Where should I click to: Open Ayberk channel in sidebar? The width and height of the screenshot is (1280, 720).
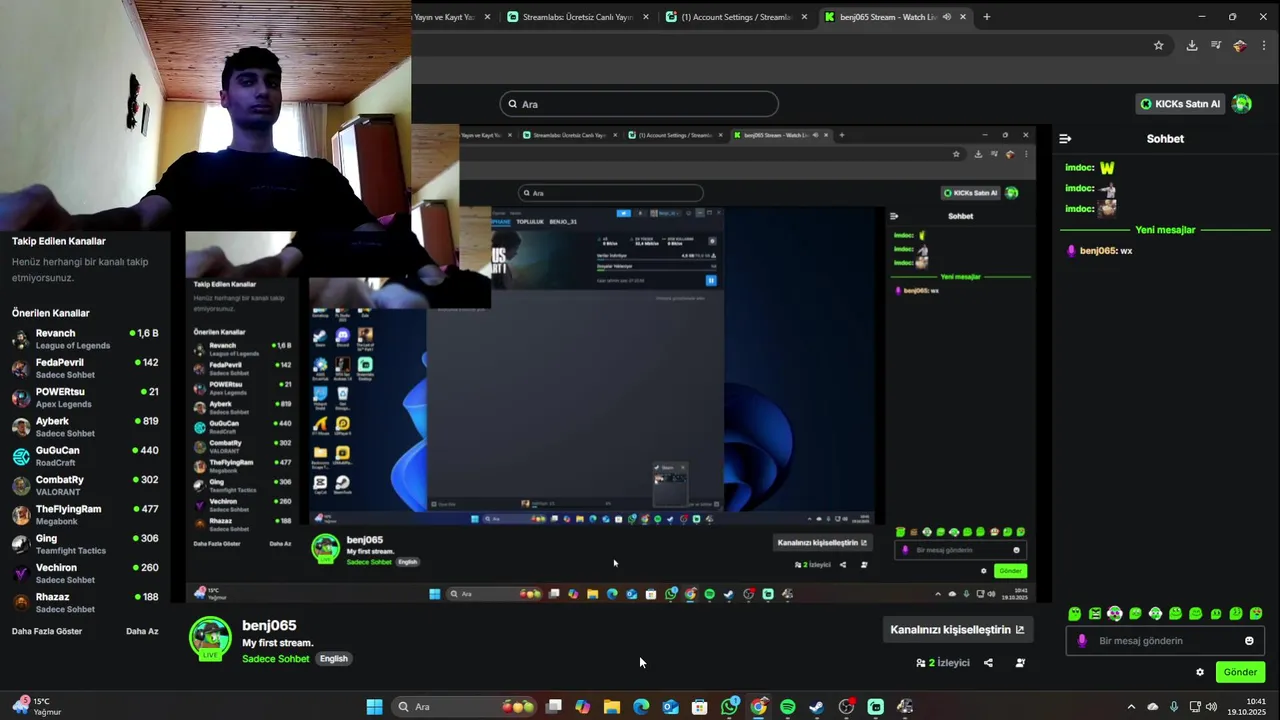coord(85,427)
